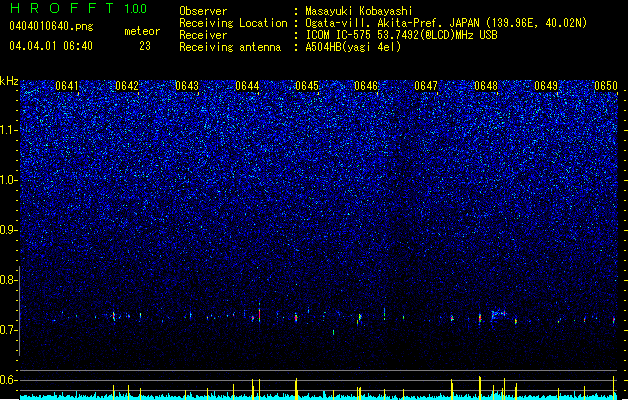
Task: Click the Receiver label
Action: 203,35
